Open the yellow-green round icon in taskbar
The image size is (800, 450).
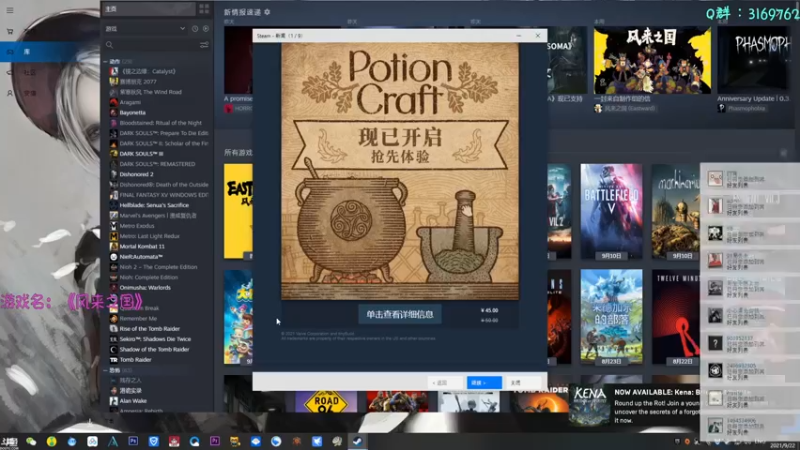tap(52, 441)
